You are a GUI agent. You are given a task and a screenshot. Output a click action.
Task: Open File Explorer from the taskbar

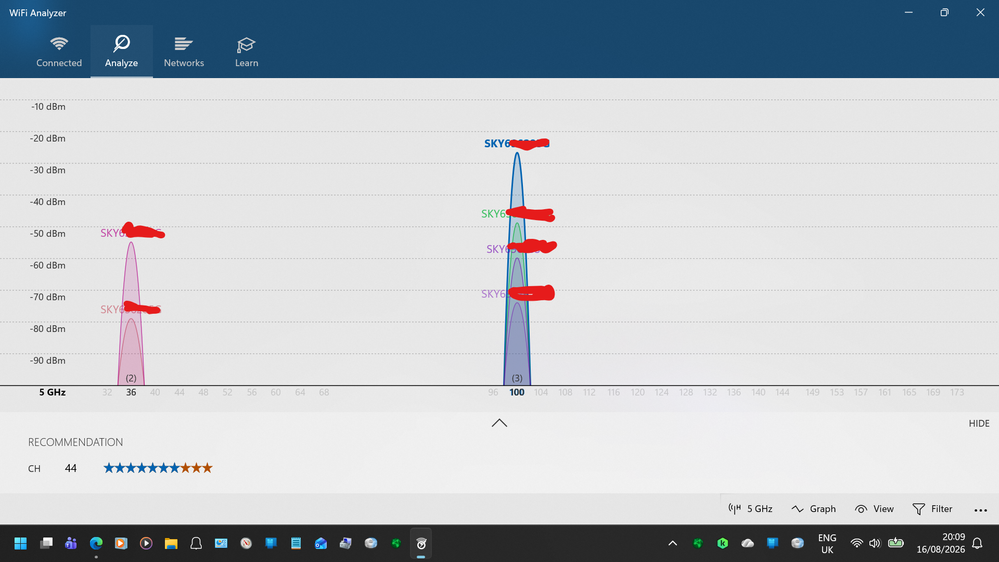click(x=171, y=543)
